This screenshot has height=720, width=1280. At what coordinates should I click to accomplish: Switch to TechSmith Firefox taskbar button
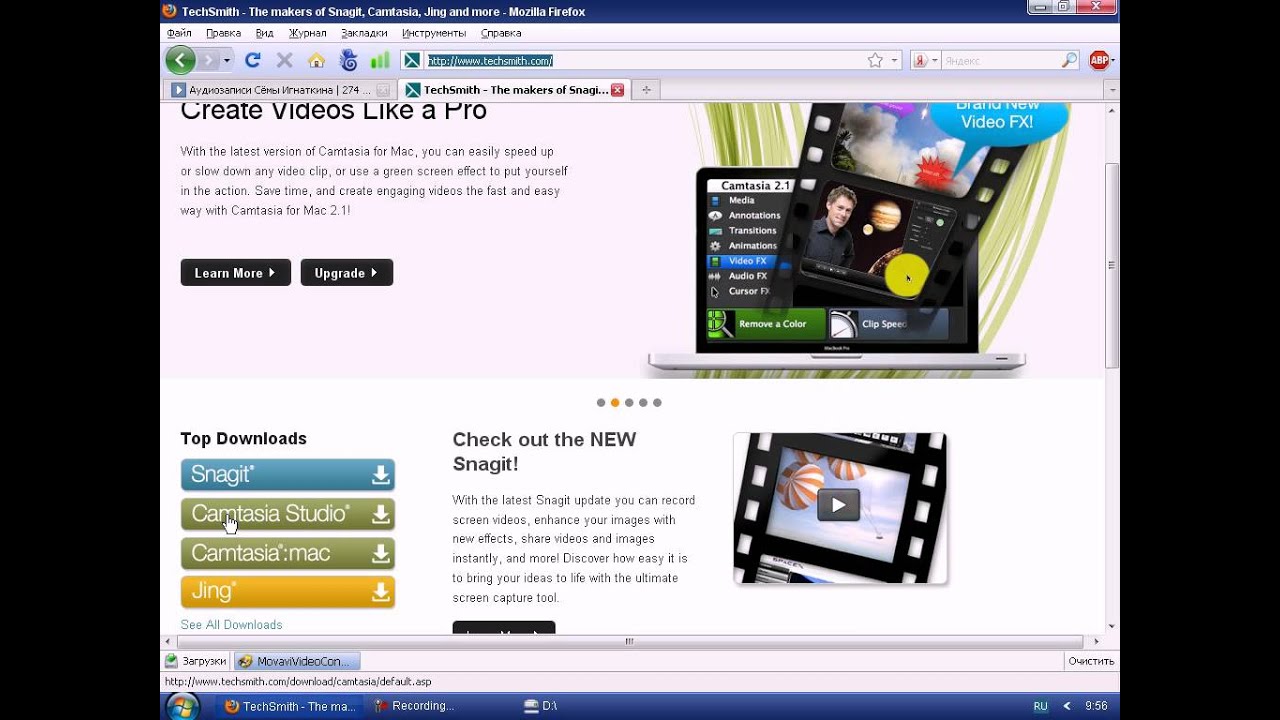click(290, 706)
